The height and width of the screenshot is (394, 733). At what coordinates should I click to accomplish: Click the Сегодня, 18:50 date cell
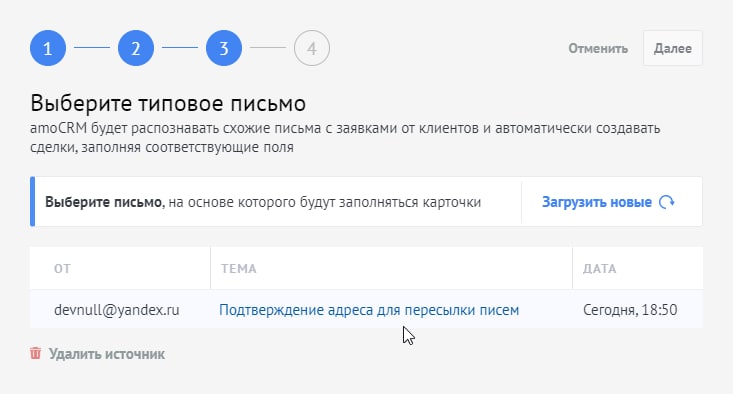(x=630, y=310)
